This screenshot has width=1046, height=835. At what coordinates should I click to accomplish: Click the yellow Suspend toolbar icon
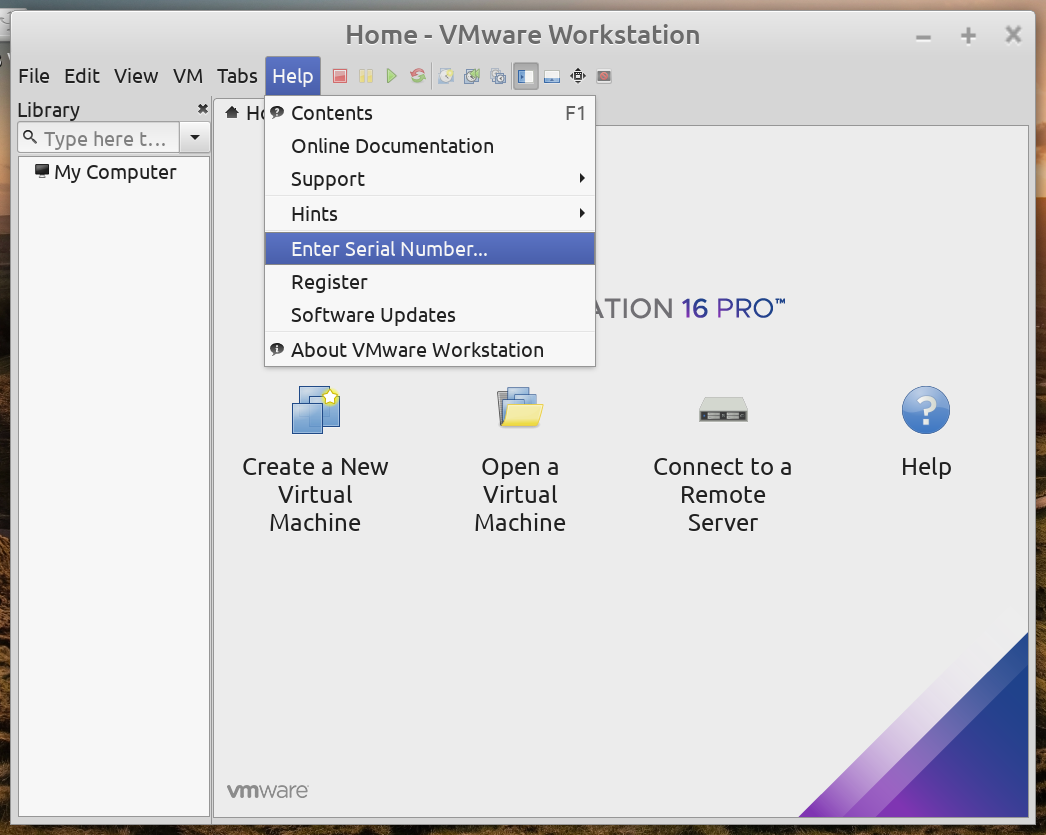(366, 76)
